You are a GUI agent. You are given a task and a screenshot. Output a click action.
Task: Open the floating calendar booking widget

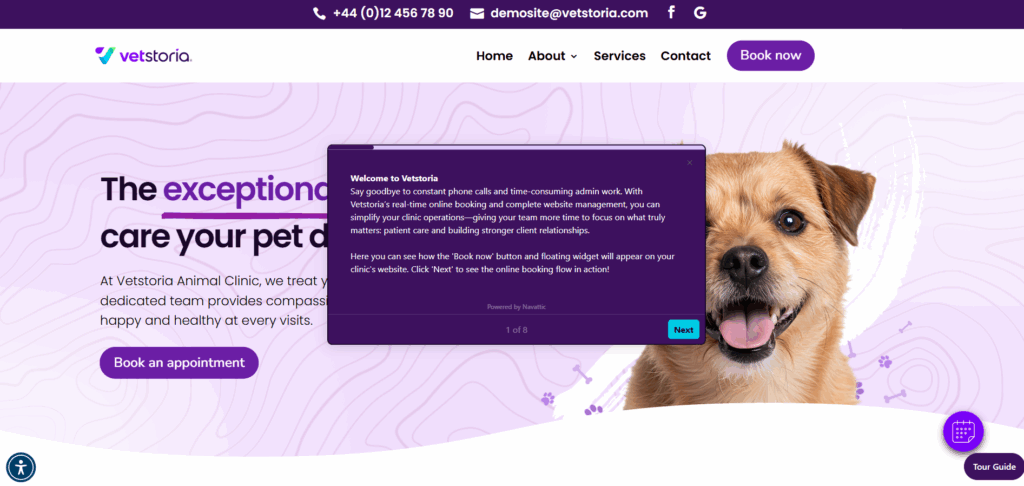point(963,431)
